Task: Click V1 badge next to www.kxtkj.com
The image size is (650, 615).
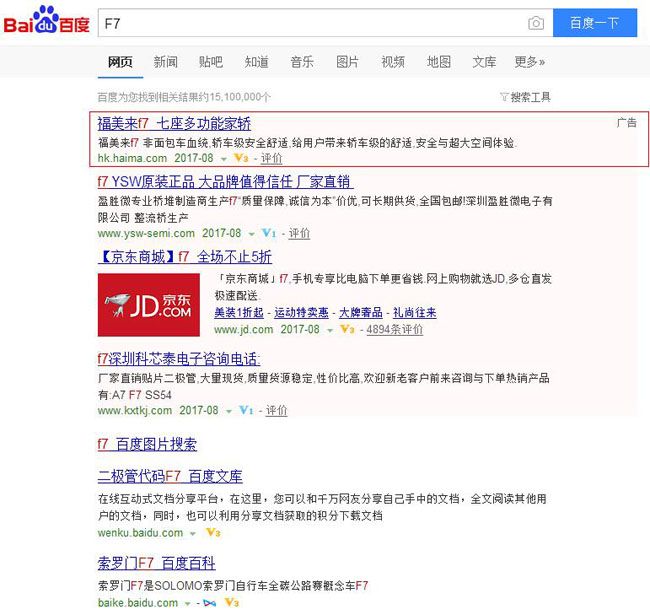Action: click(246, 411)
